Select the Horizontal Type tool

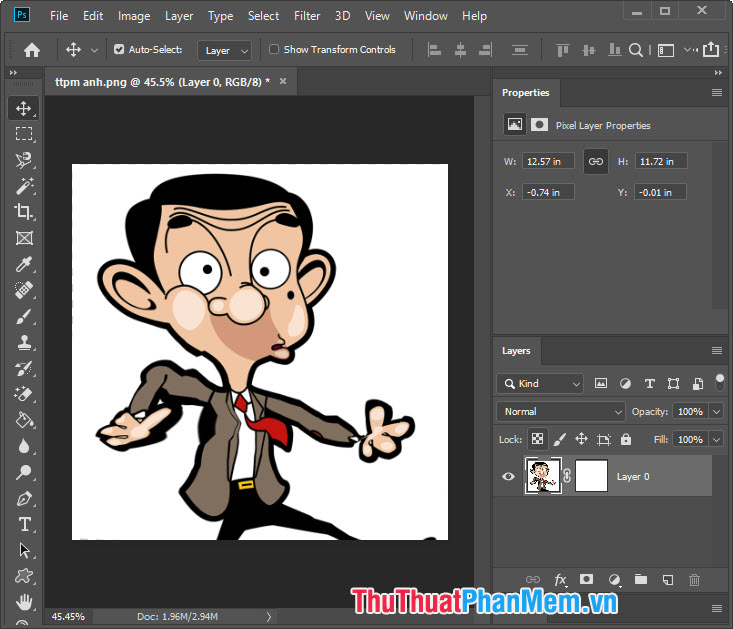tap(23, 524)
